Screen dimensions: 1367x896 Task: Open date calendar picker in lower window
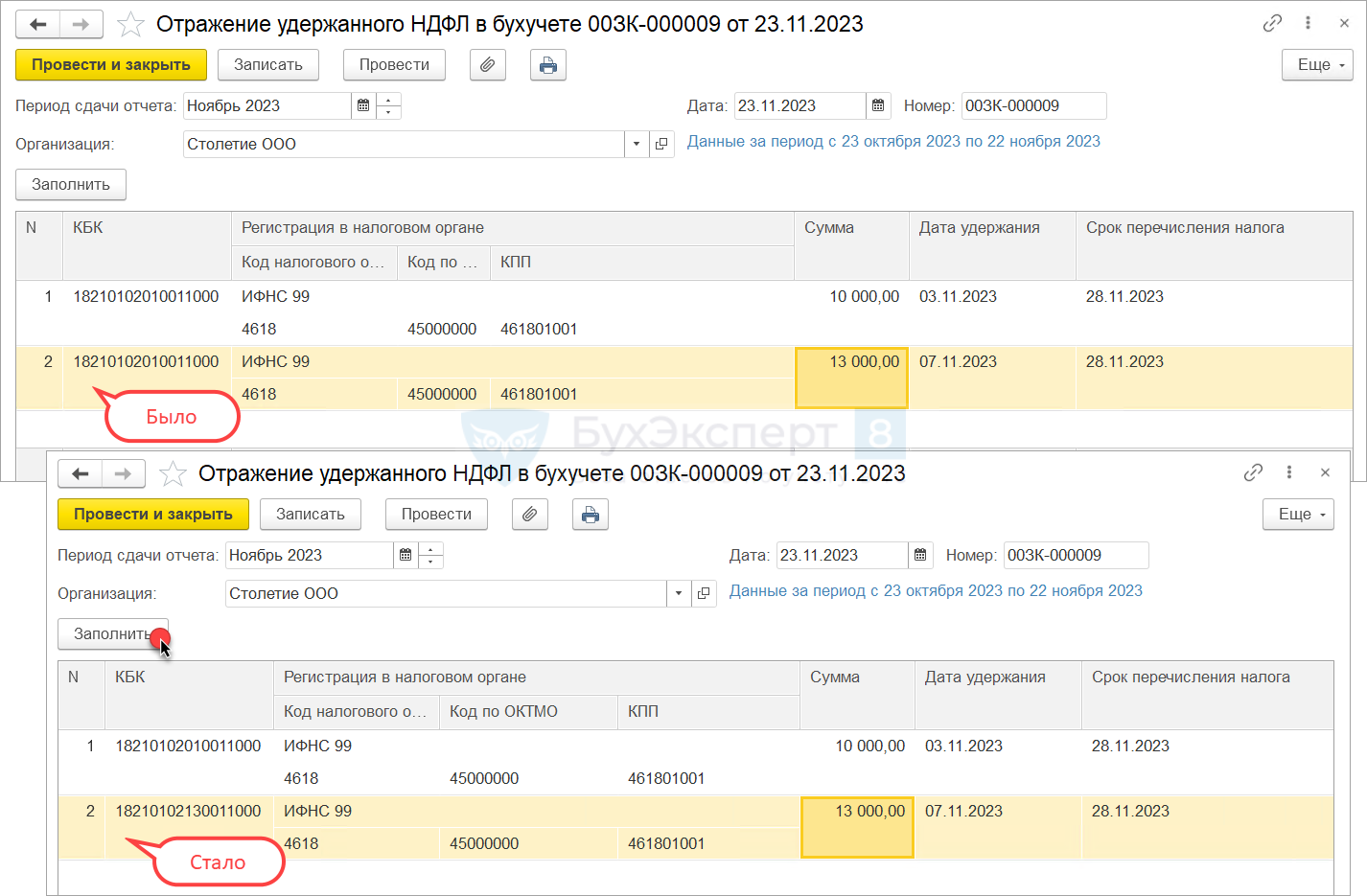point(920,556)
